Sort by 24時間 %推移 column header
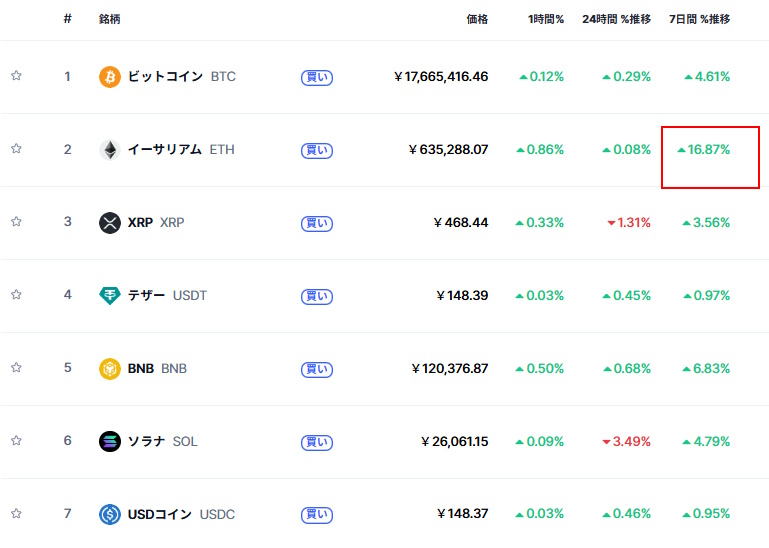The image size is (769, 548). coord(616,19)
